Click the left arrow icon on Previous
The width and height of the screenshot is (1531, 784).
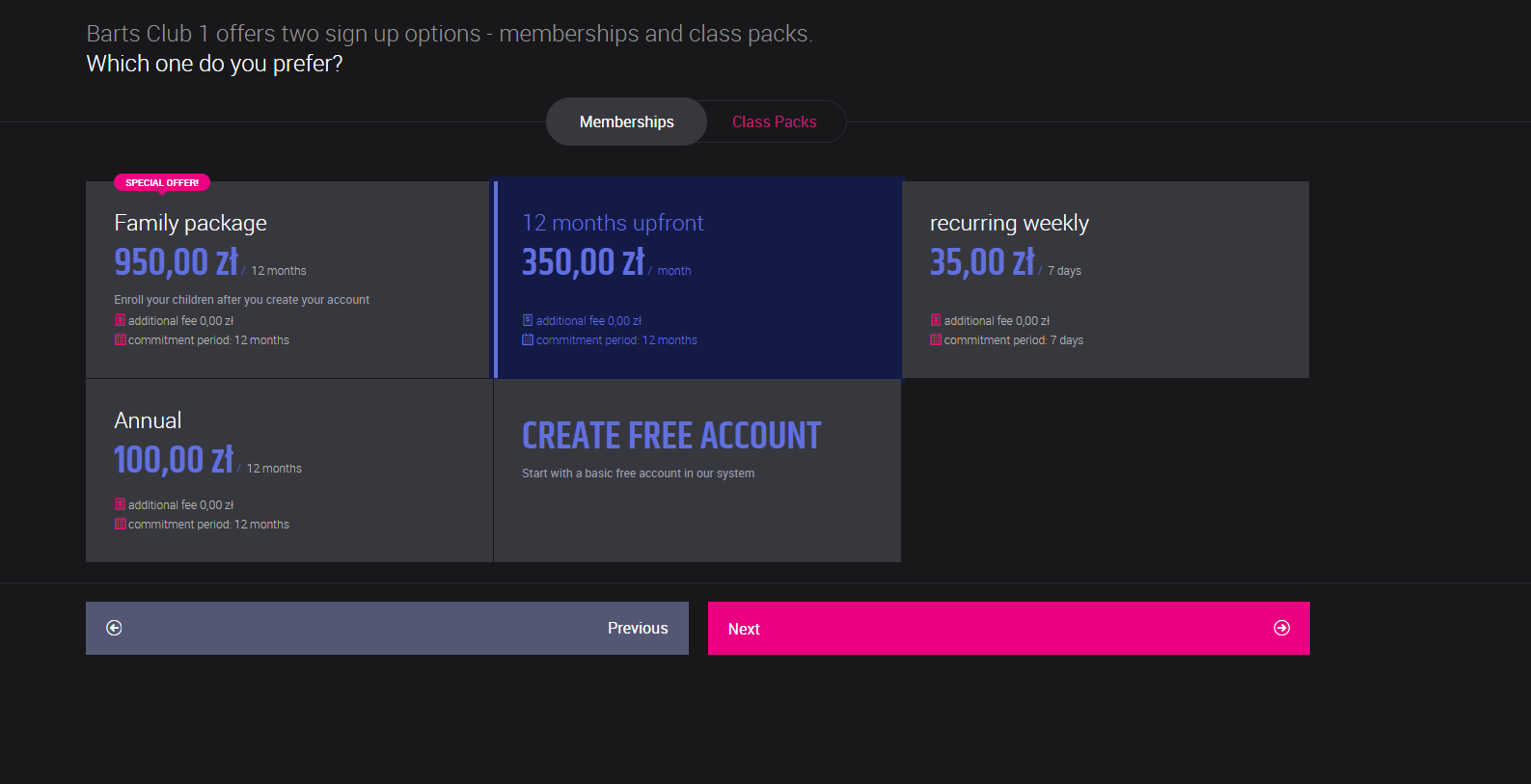114,628
